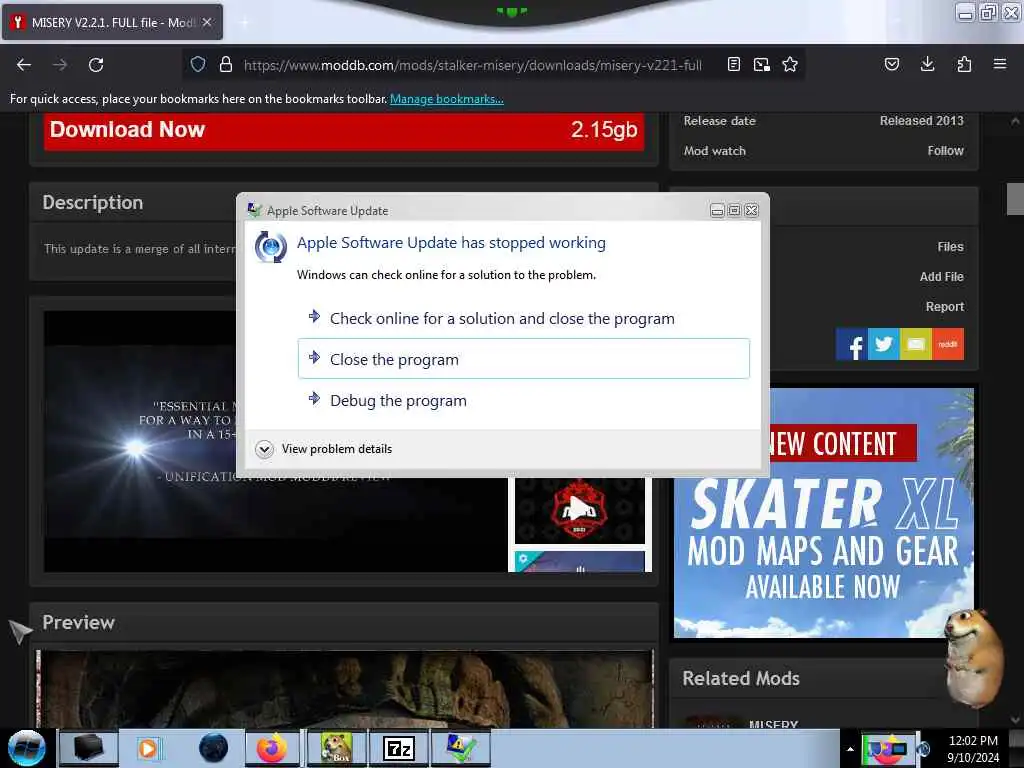Open the extensions puzzle icon

pos(964,64)
